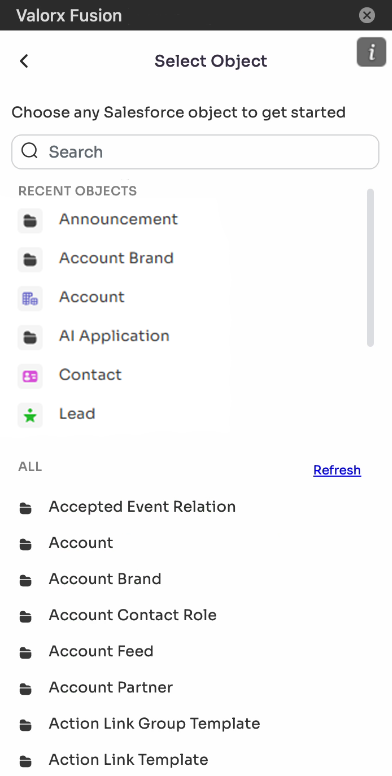Screen dimensions: 392x776
Task: Click the purple Account building icon
Action: pyautogui.click(x=30, y=298)
